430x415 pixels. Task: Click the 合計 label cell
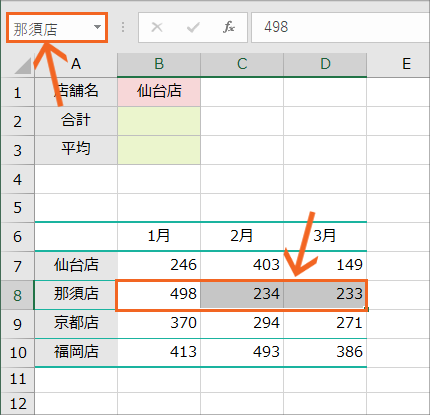pyautogui.click(x=76, y=121)
